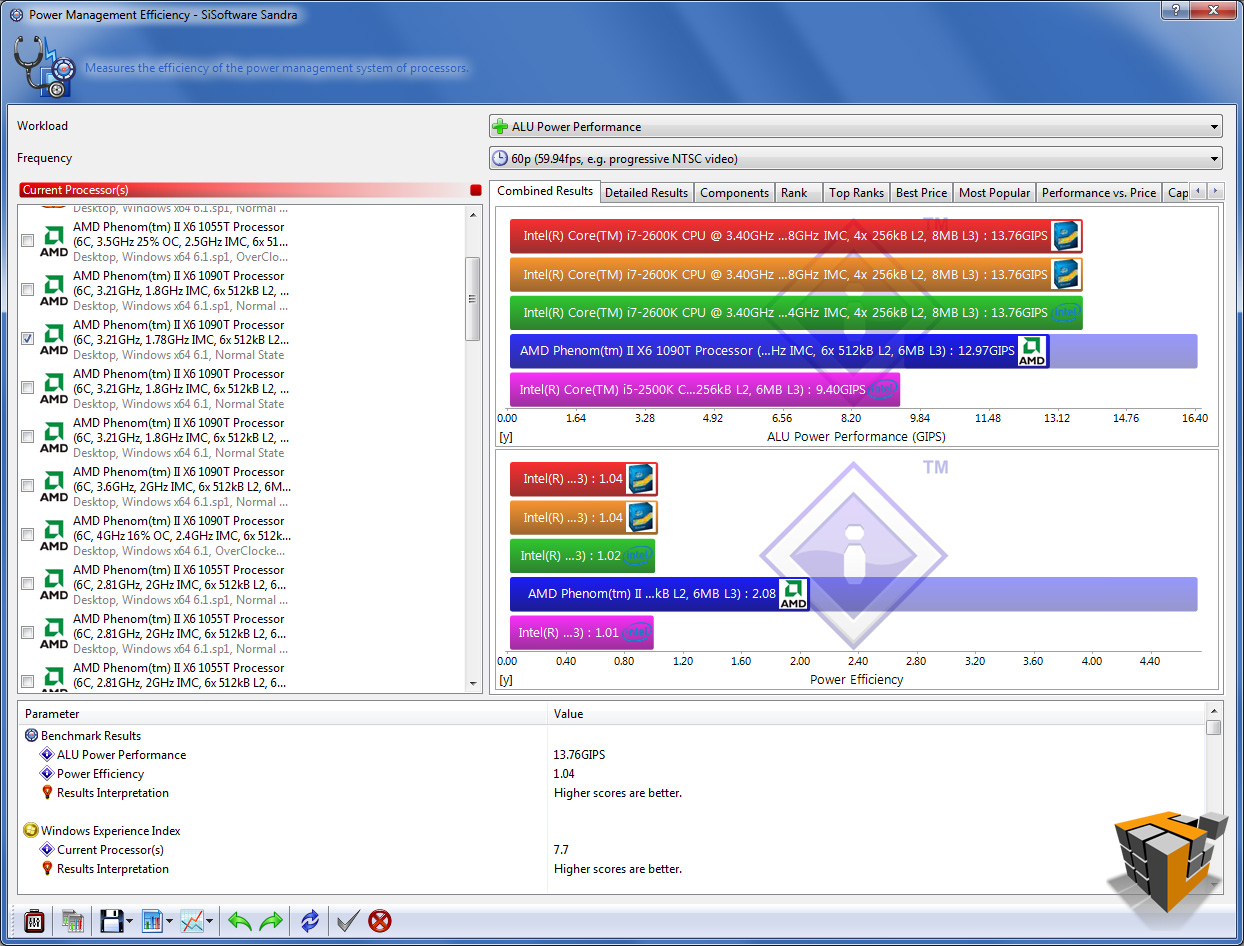Open the Most Popular tab
This screenshot has width=1244, height=946.
click(x=994, y=193)
